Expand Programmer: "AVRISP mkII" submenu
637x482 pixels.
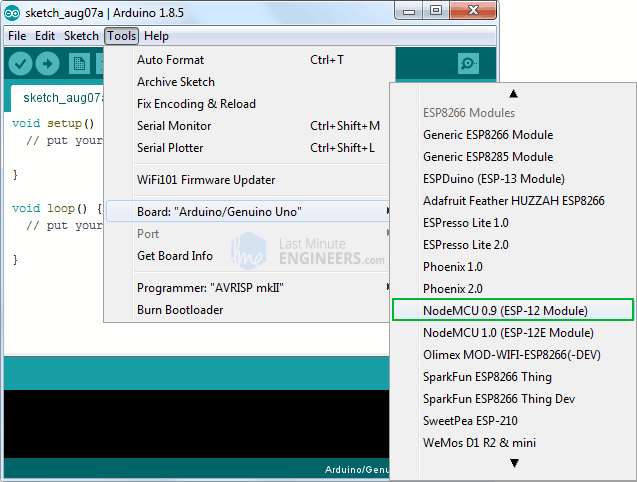[x=247, y=288]
